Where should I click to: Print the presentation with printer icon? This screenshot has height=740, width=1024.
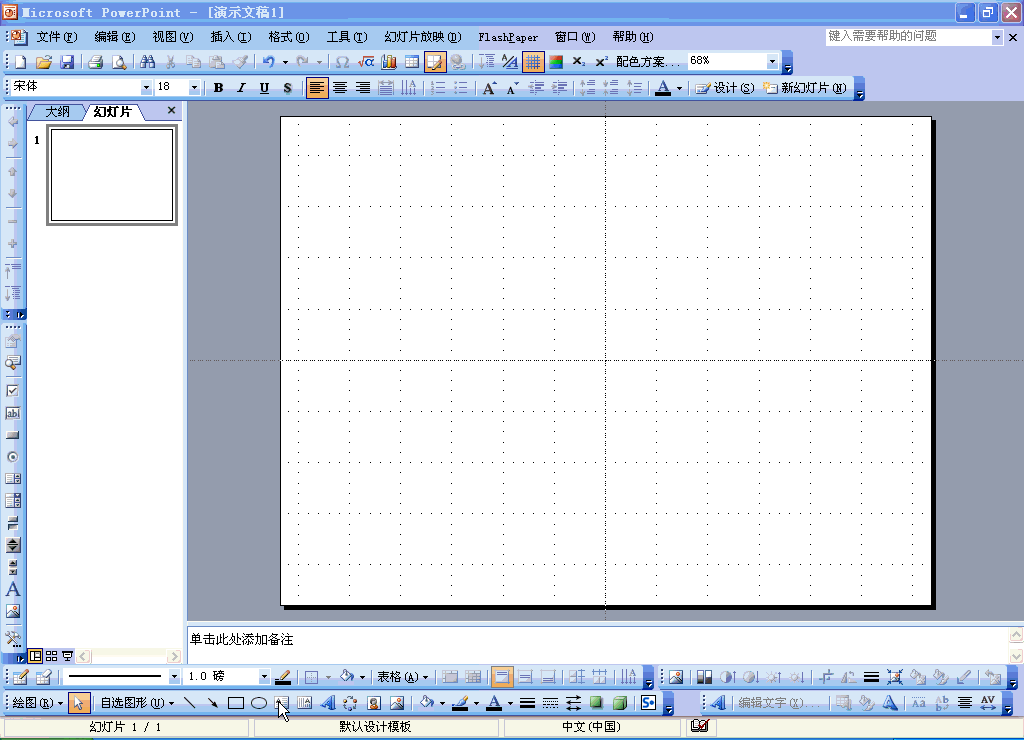[x=95, y=62]
